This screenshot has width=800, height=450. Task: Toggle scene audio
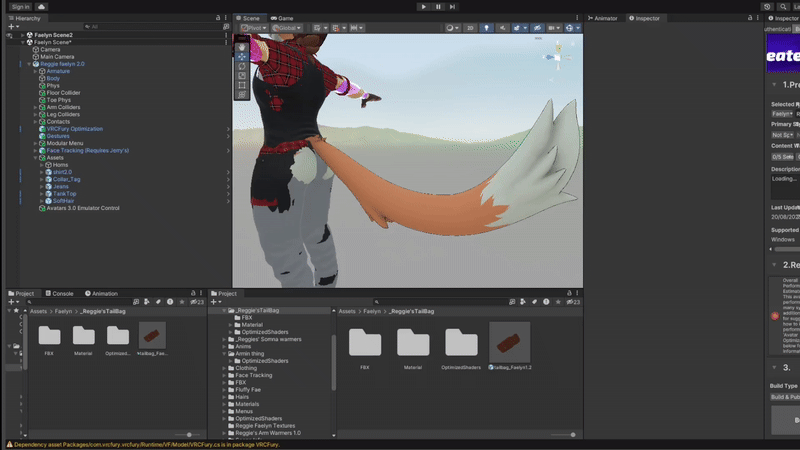click(x=502, y=28)
